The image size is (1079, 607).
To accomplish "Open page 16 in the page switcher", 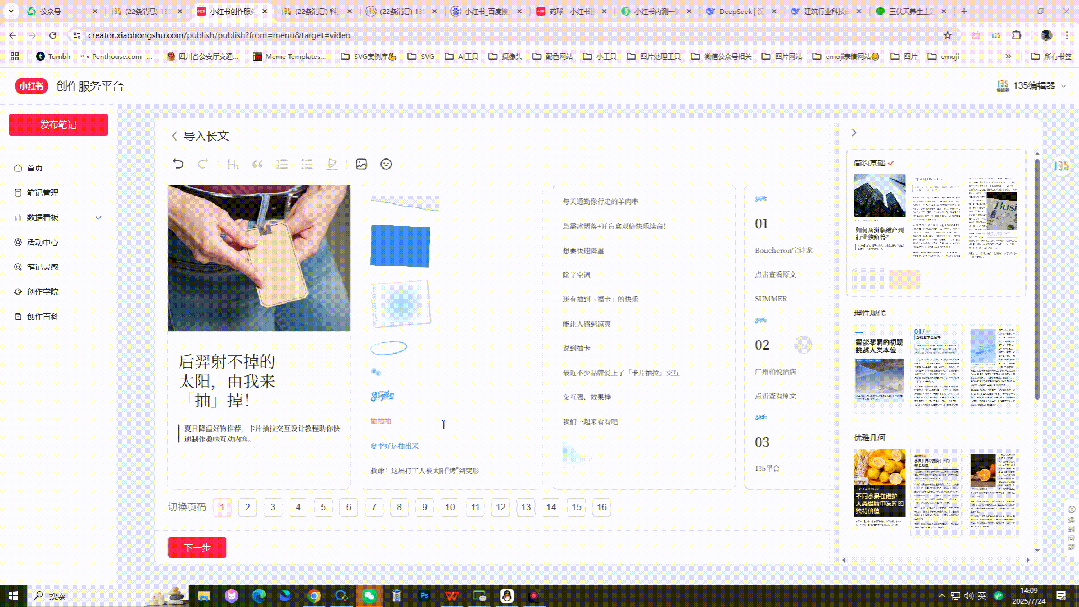I will pos(601,508).
